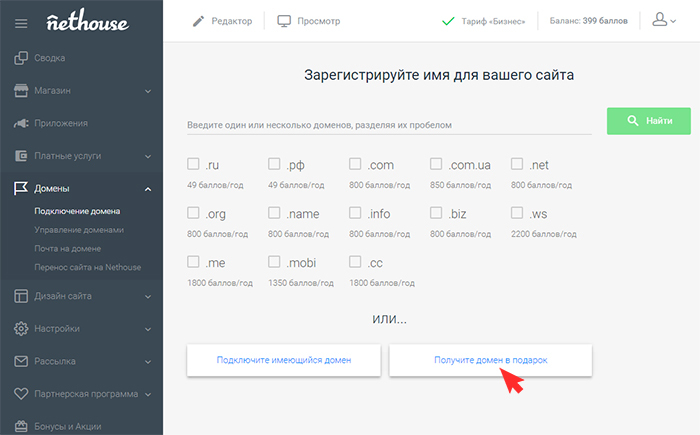Click the hamburger menu icon
The image size is (700, 435).
(21, 22)
